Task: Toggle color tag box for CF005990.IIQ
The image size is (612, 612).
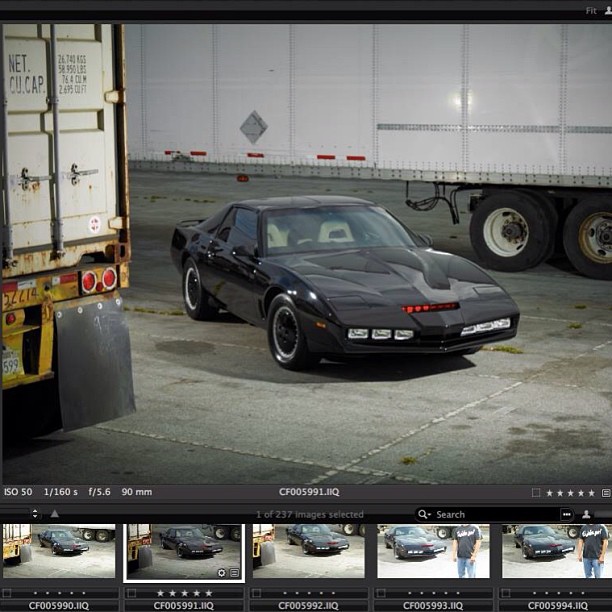Action: point(7,593)
